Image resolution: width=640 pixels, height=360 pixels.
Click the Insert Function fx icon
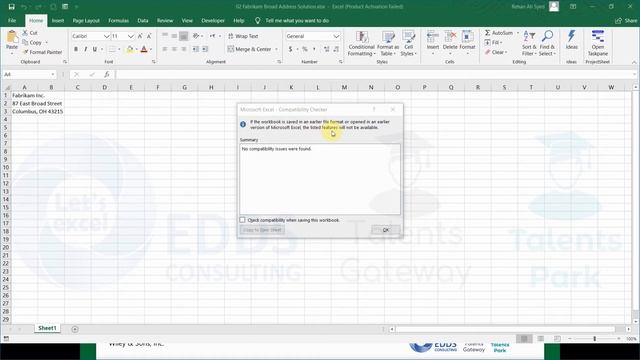[x=107, y=74]
